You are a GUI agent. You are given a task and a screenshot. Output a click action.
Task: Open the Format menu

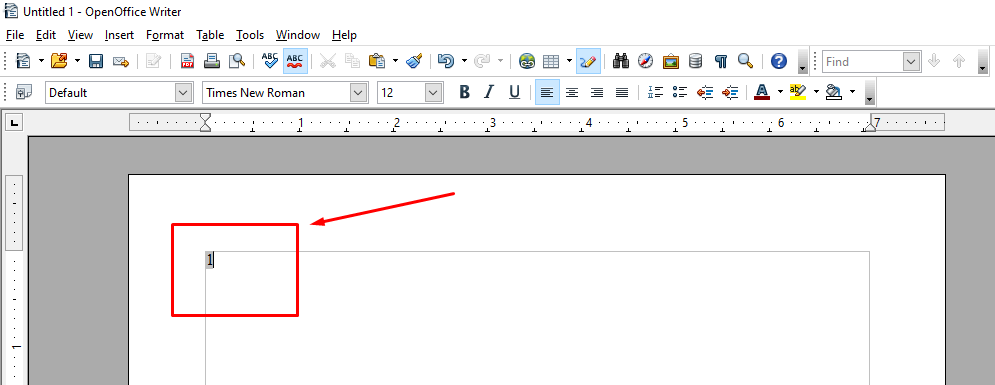pos(165,35)
